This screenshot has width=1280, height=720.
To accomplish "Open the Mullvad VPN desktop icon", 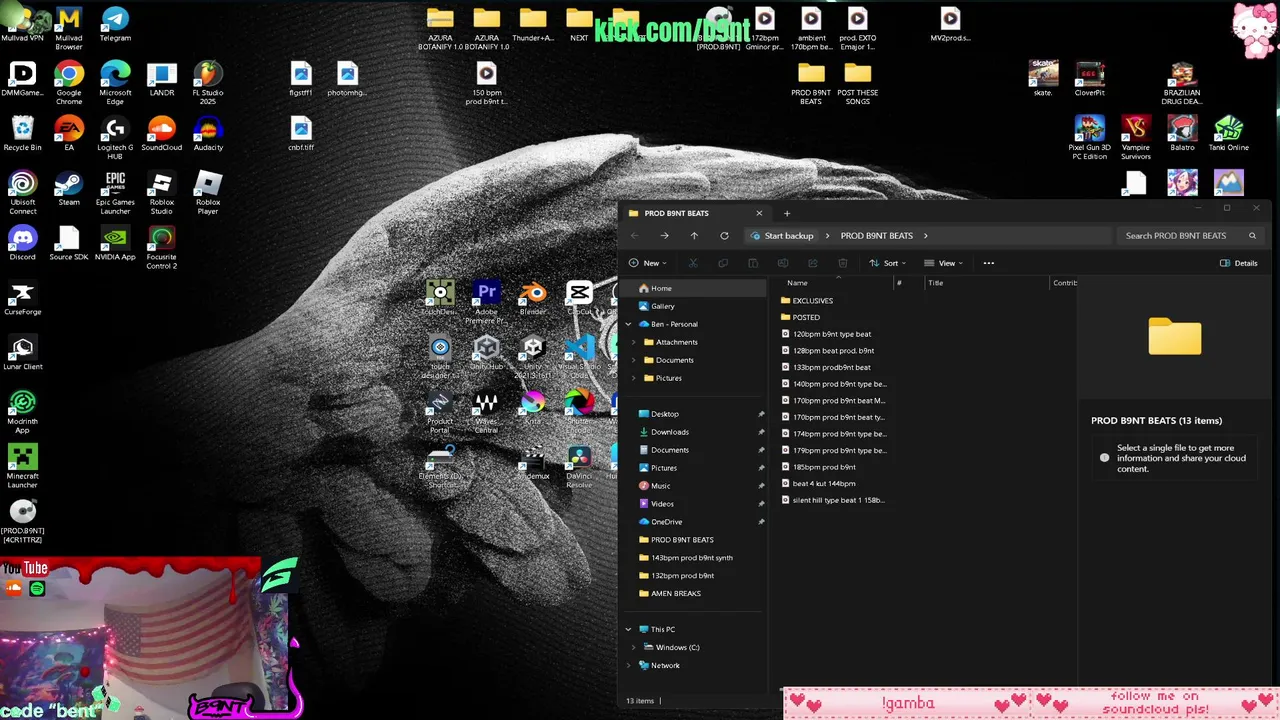I will 22,25.
